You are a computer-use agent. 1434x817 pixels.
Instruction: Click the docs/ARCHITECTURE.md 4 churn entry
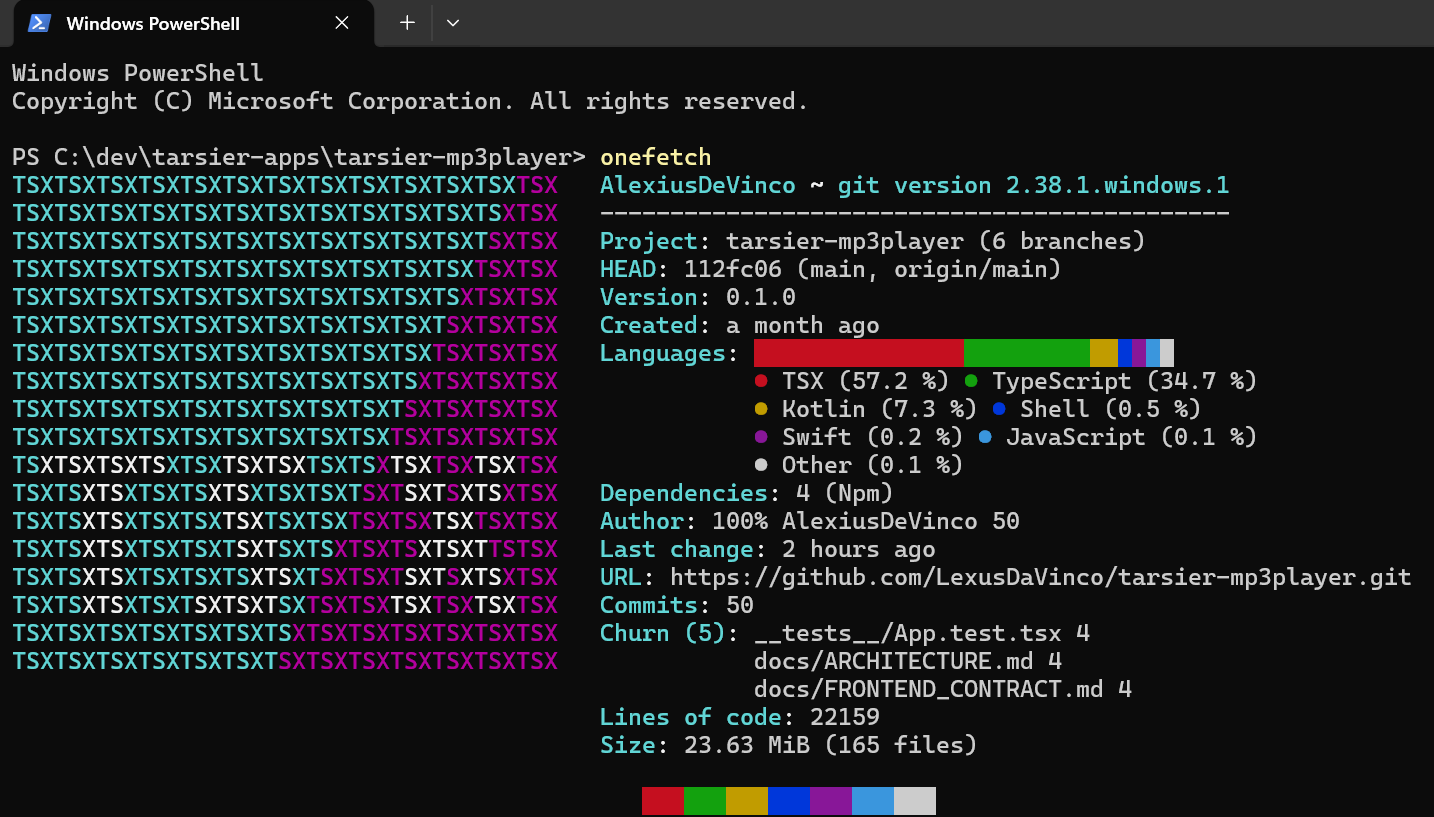pos(908,661)
